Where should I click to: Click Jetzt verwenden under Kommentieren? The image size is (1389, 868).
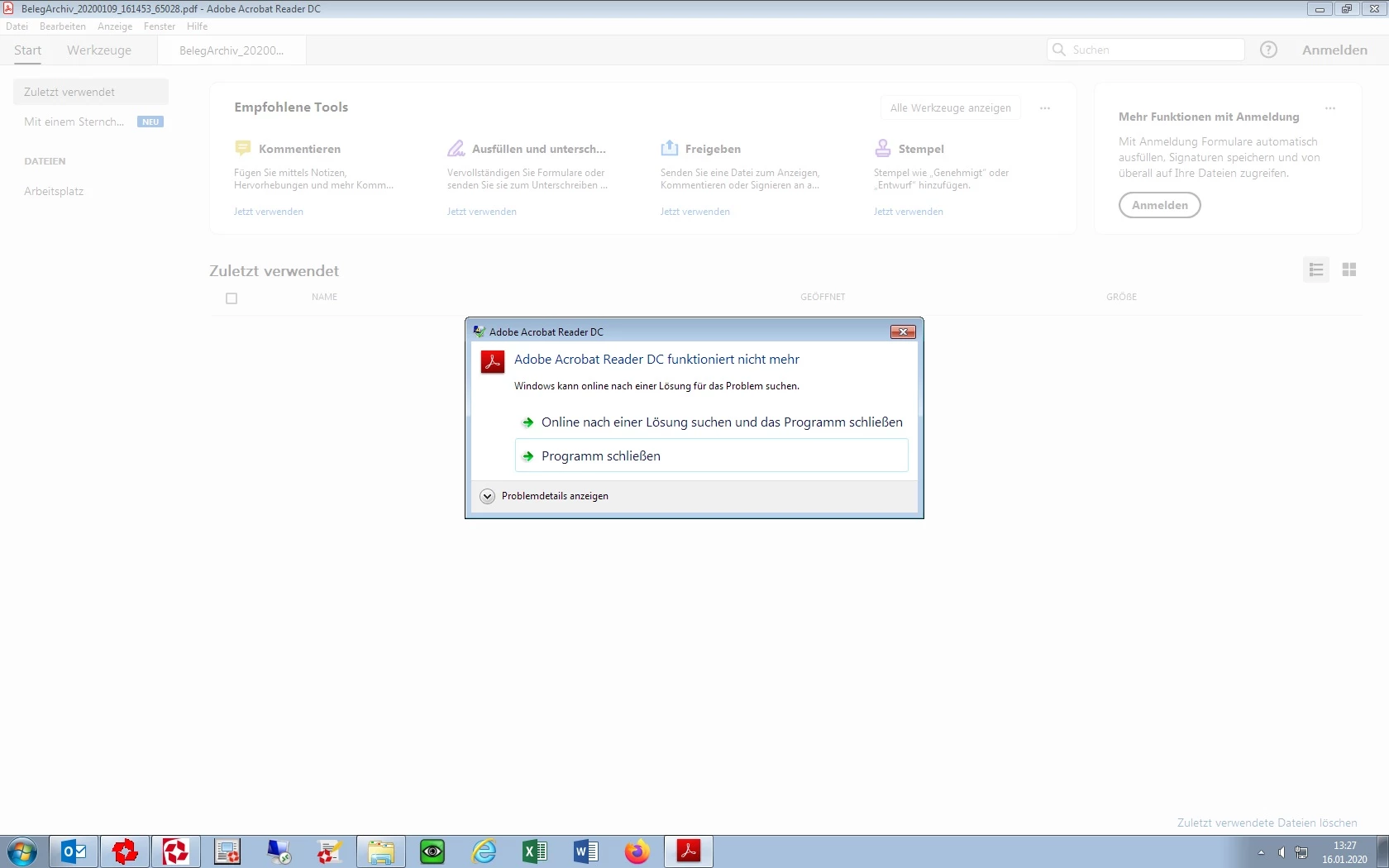click(269, 212)
